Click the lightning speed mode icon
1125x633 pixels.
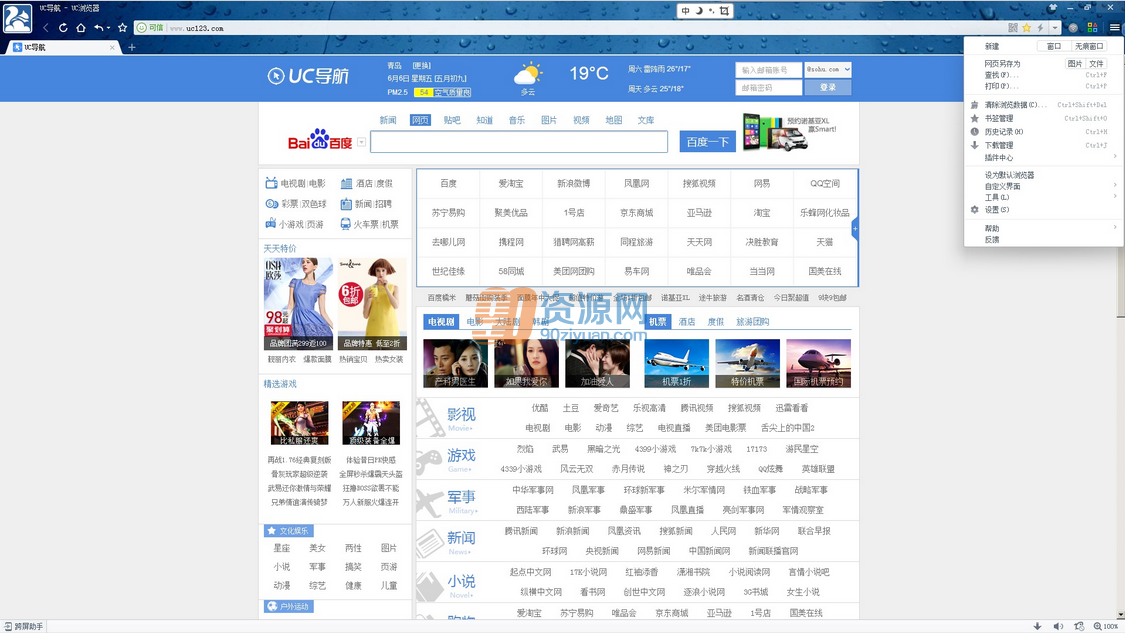(x=1040, y=28)
